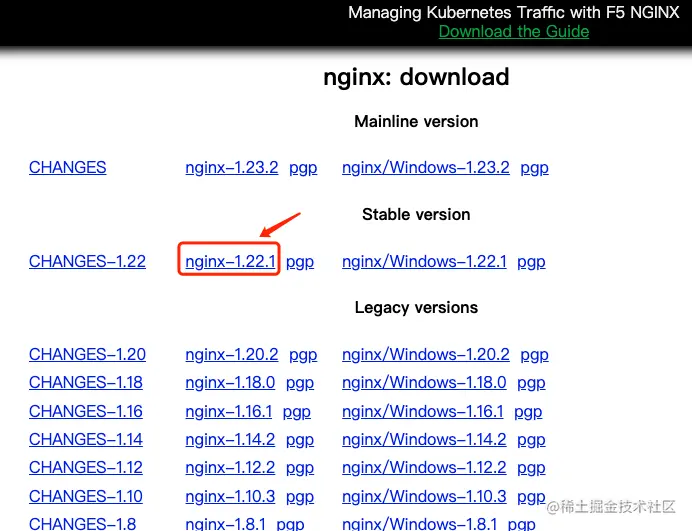Open pgp signature for nginx-1.23.2

tap(303, 169)
